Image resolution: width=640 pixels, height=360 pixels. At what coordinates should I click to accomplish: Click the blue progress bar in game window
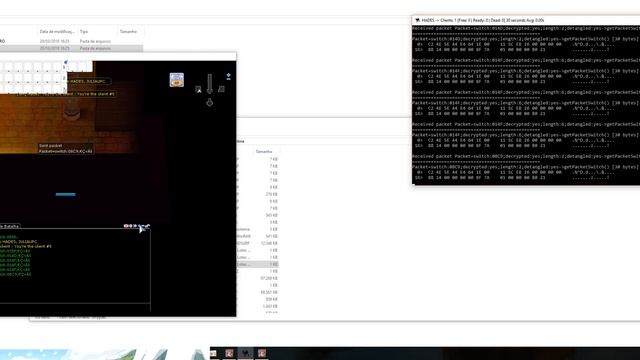coord(65,194)
